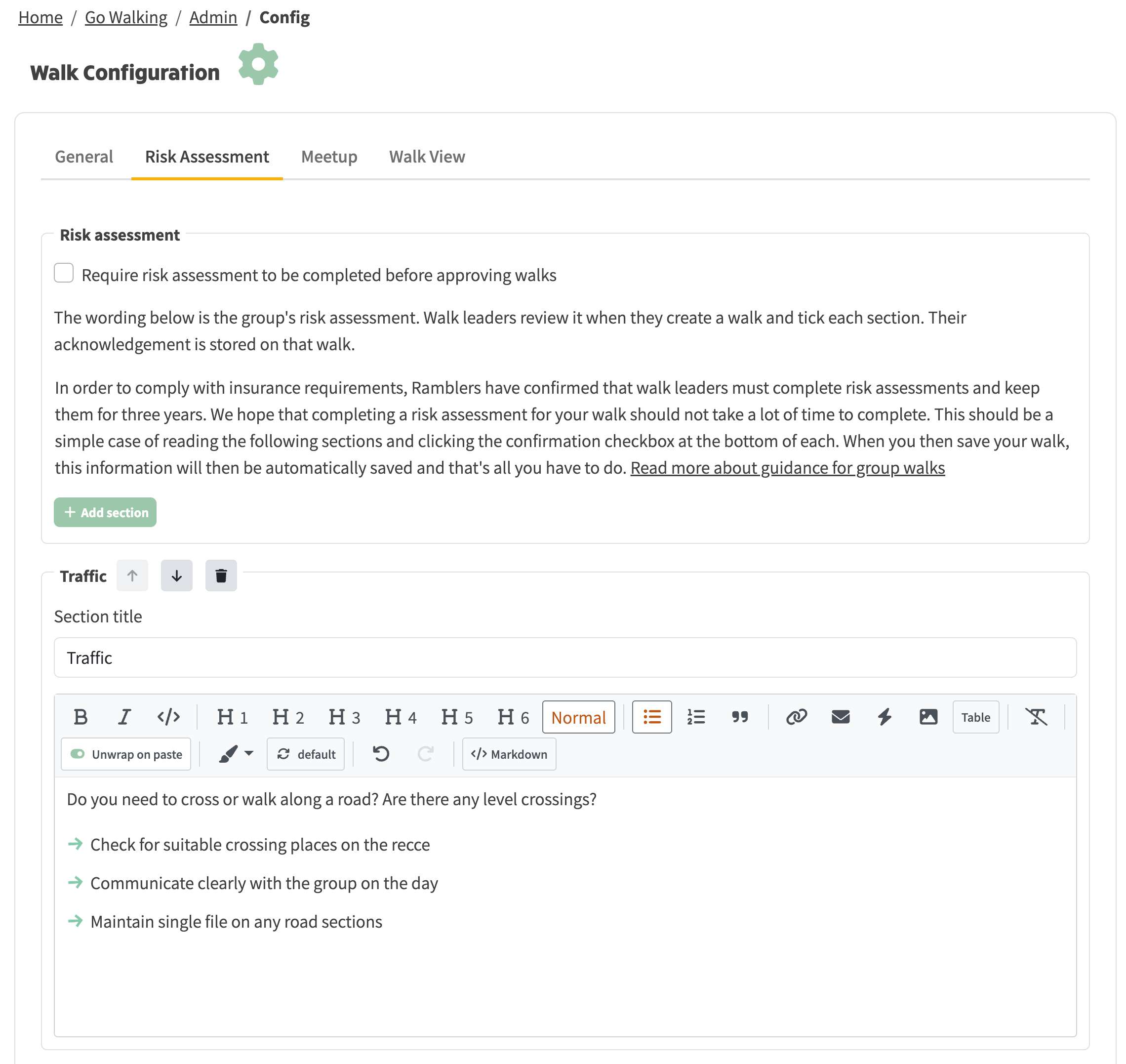Insert an image with the picture icon
The width and height of the screenshot is (1126, 1064).
click(928, 717)
